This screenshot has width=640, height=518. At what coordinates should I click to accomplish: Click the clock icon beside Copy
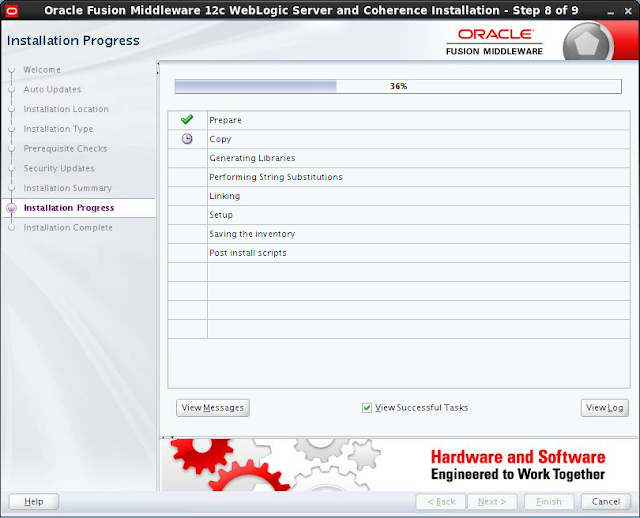(x=187, y=139)
